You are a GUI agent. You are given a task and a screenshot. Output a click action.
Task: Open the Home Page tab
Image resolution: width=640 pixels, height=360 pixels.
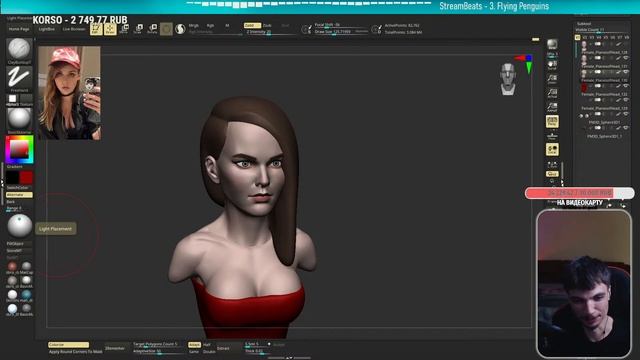[19, 29]
